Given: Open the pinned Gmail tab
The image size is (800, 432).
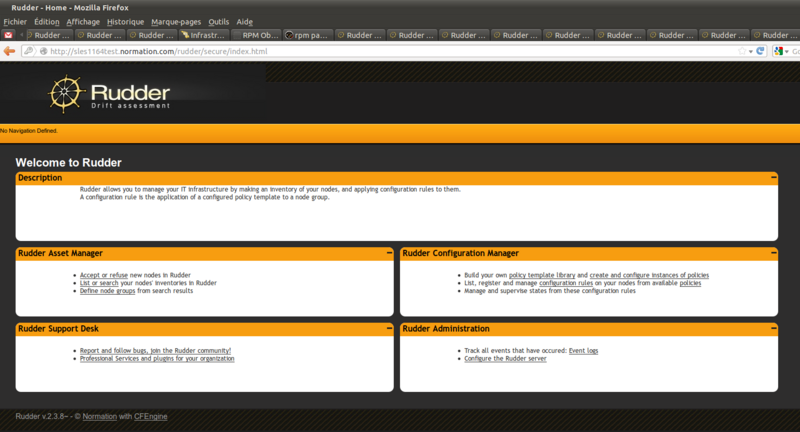Looking at the screenshot, I should coord(8,35).
